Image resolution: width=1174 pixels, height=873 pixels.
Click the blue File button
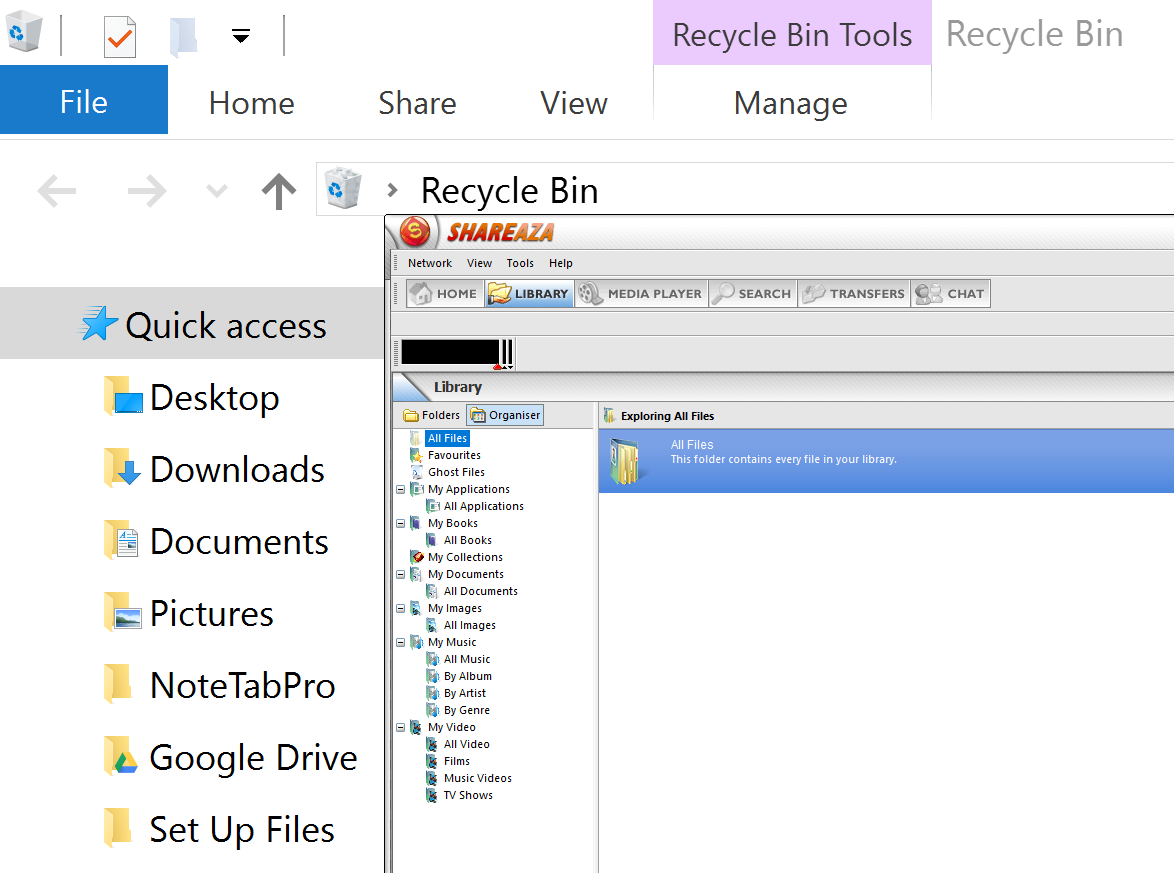(x=84, y=102)
